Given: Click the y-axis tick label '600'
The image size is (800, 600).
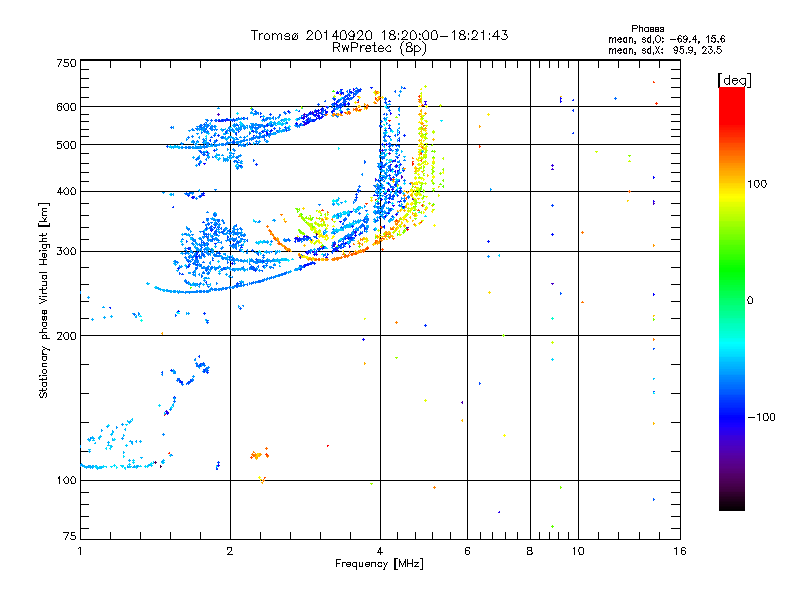Looking at the screenshot, I should (x=66, y=107).
